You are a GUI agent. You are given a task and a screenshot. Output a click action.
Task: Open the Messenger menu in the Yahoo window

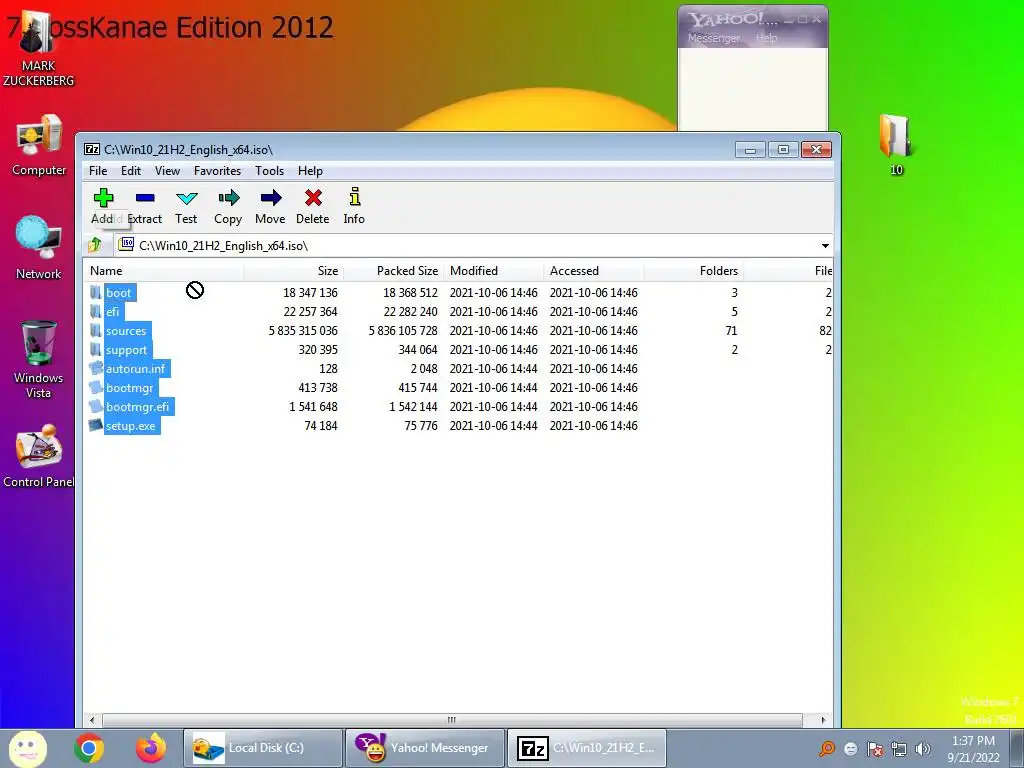point(714,38)
